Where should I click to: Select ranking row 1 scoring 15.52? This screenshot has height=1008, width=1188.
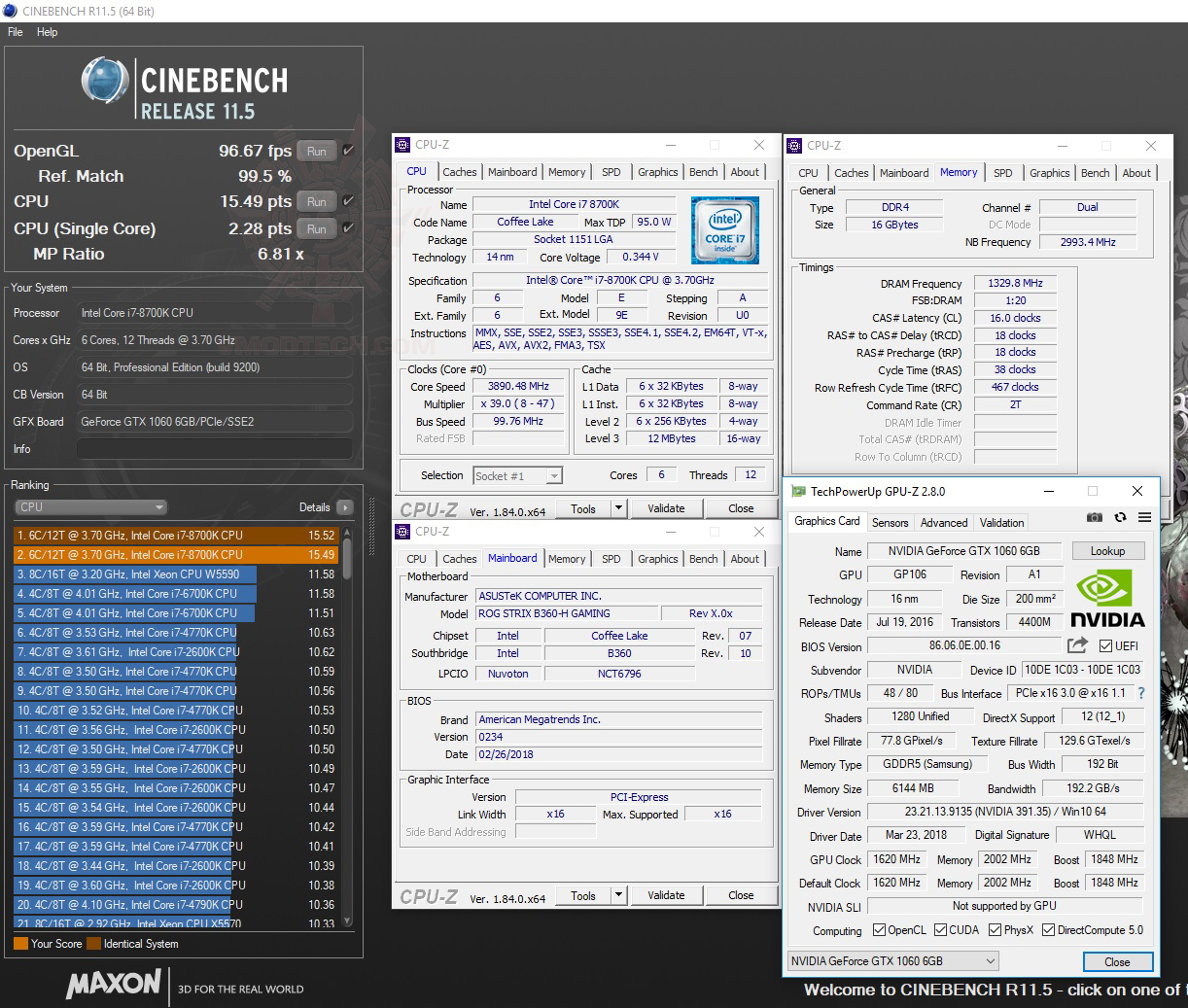click(x=175, y=535)
